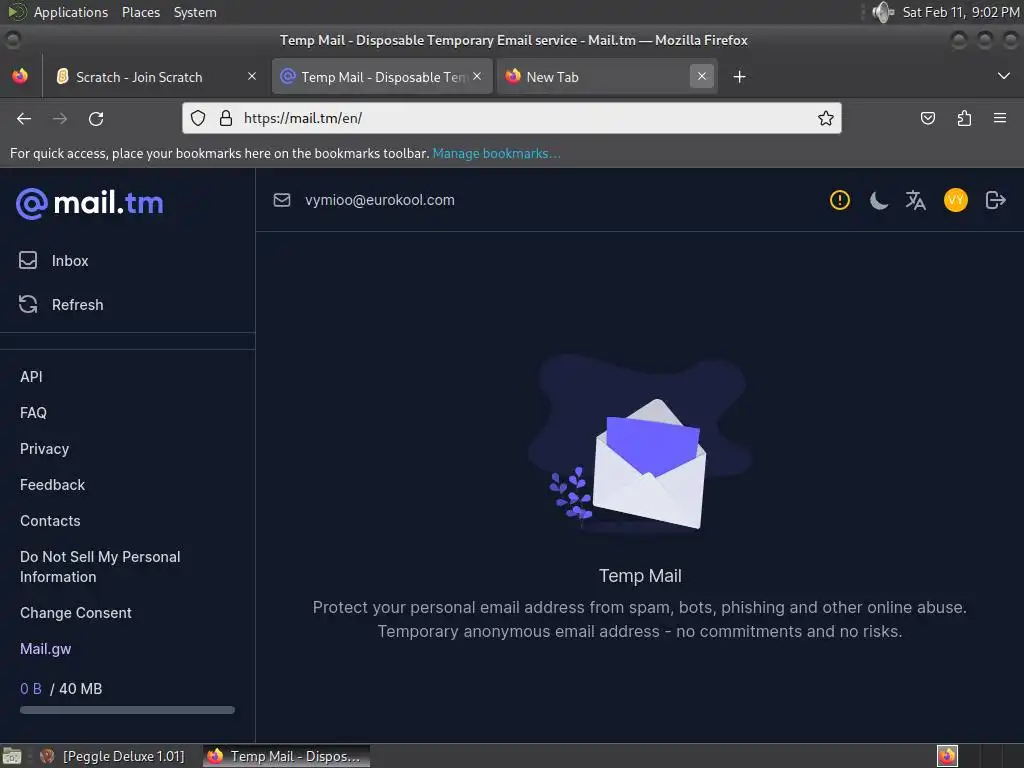Open a new browser tab with plus
The height and width of the screenshot is (768, 1024).
pos(739,76)
